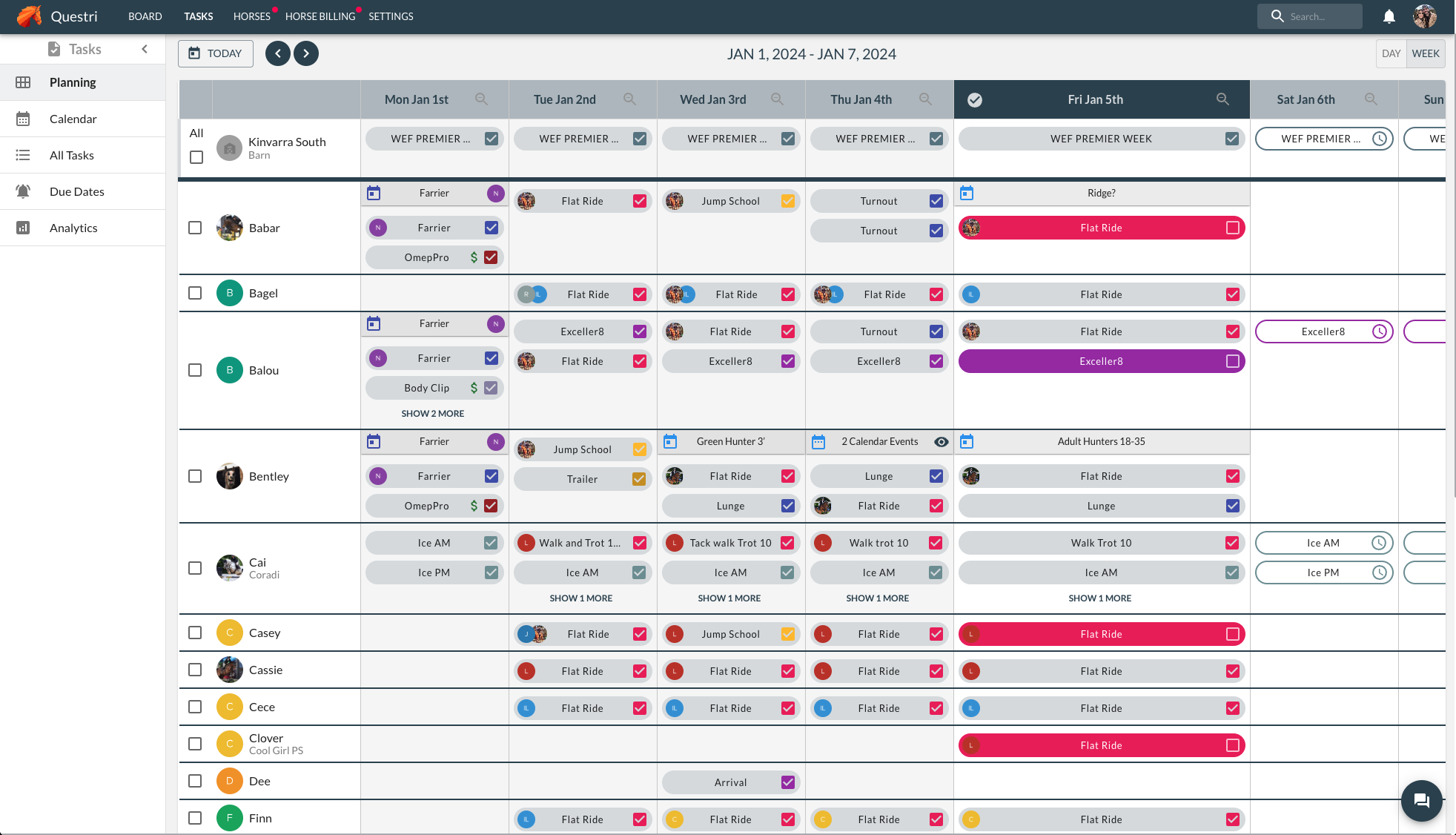1456x835 pixels.
Task: Click the search magnifier in Fri Jan 5th header
Action: coord(1223,99)
